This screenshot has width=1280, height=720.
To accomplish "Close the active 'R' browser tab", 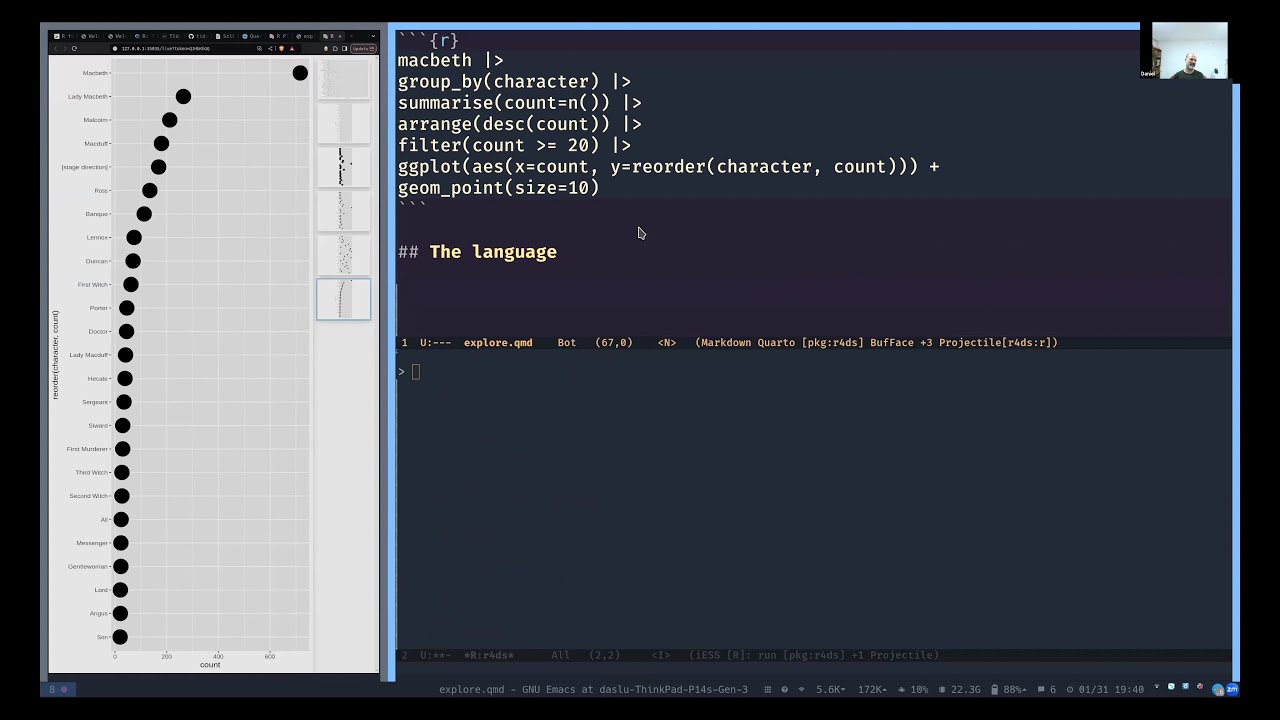I will (x=340, y=36).
